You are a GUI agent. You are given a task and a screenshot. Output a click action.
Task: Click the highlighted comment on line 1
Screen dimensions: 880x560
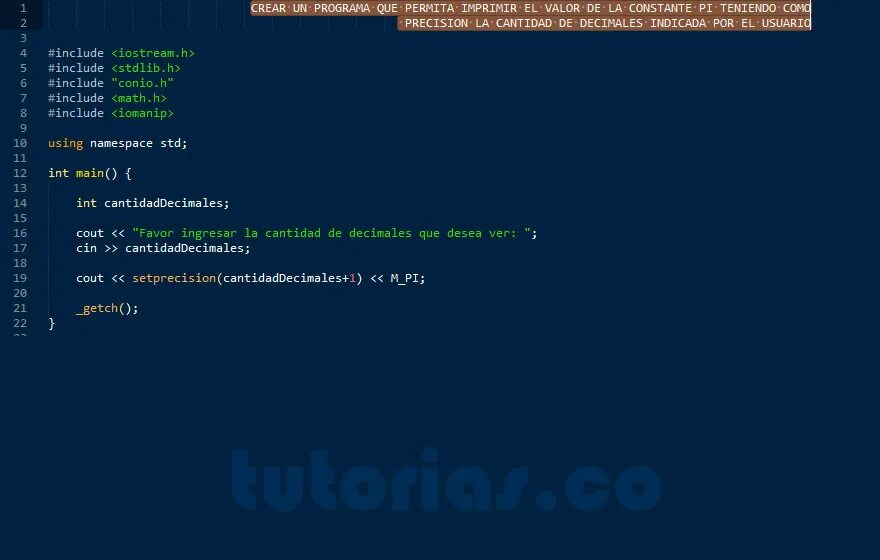[x=530, y=8]
